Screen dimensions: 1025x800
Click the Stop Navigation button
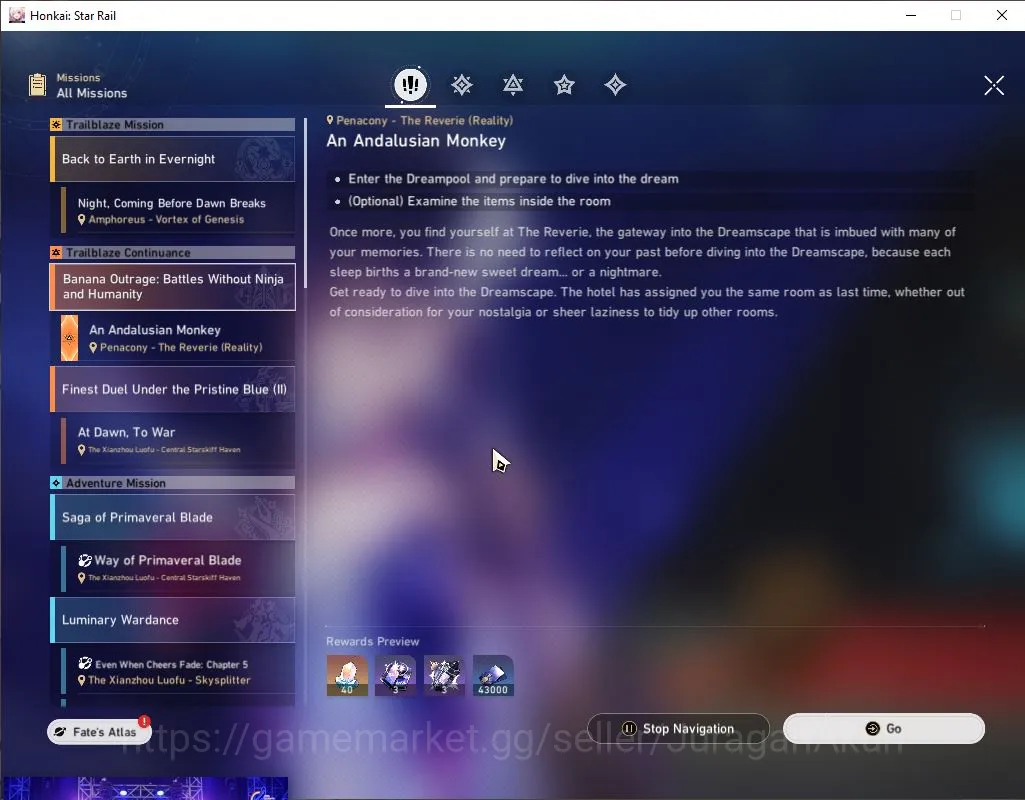coord(678,728)
